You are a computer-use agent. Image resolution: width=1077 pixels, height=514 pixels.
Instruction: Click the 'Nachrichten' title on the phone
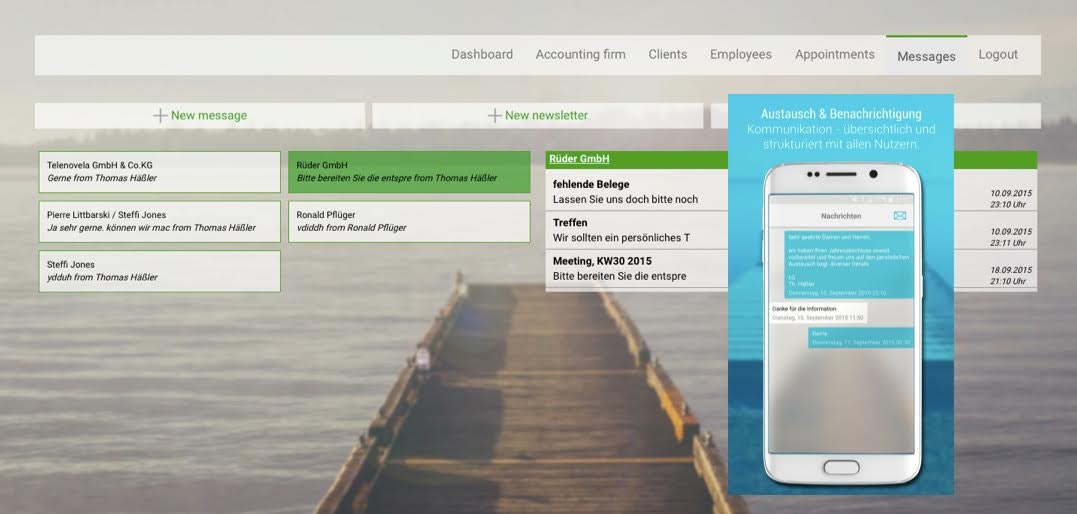click(x=841, y=216)
